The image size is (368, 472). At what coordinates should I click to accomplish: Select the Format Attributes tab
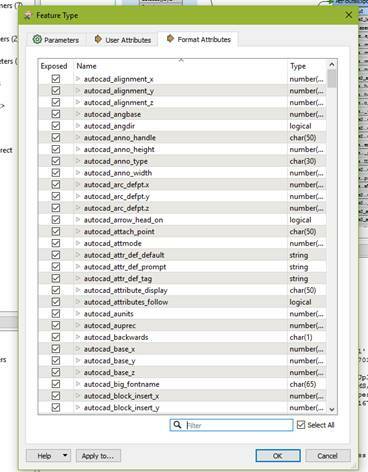click(198, 39)
